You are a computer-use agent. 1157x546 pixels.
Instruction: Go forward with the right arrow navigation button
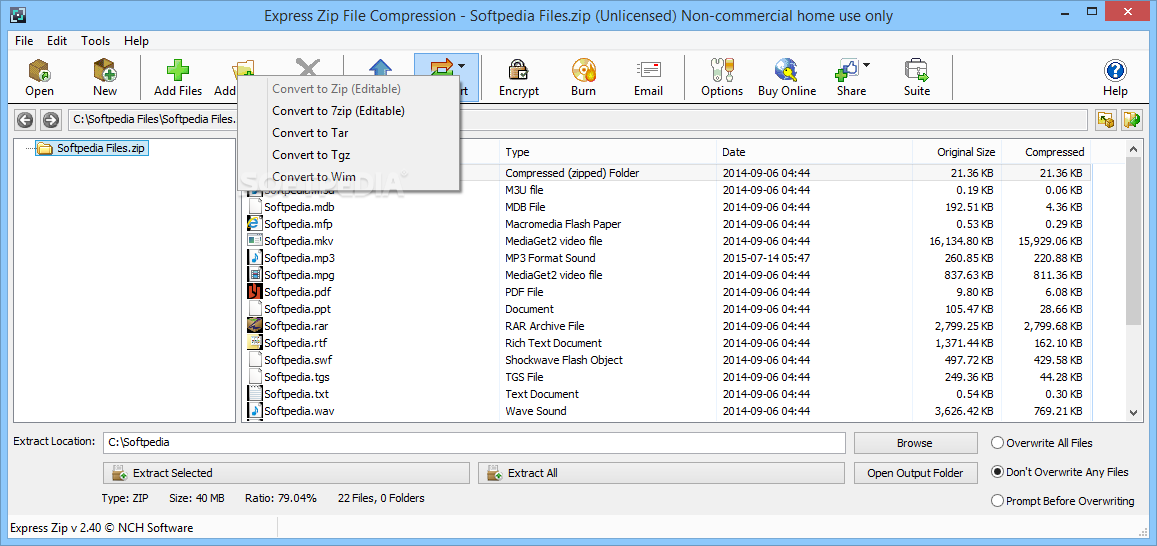click(x=50, y=120)
